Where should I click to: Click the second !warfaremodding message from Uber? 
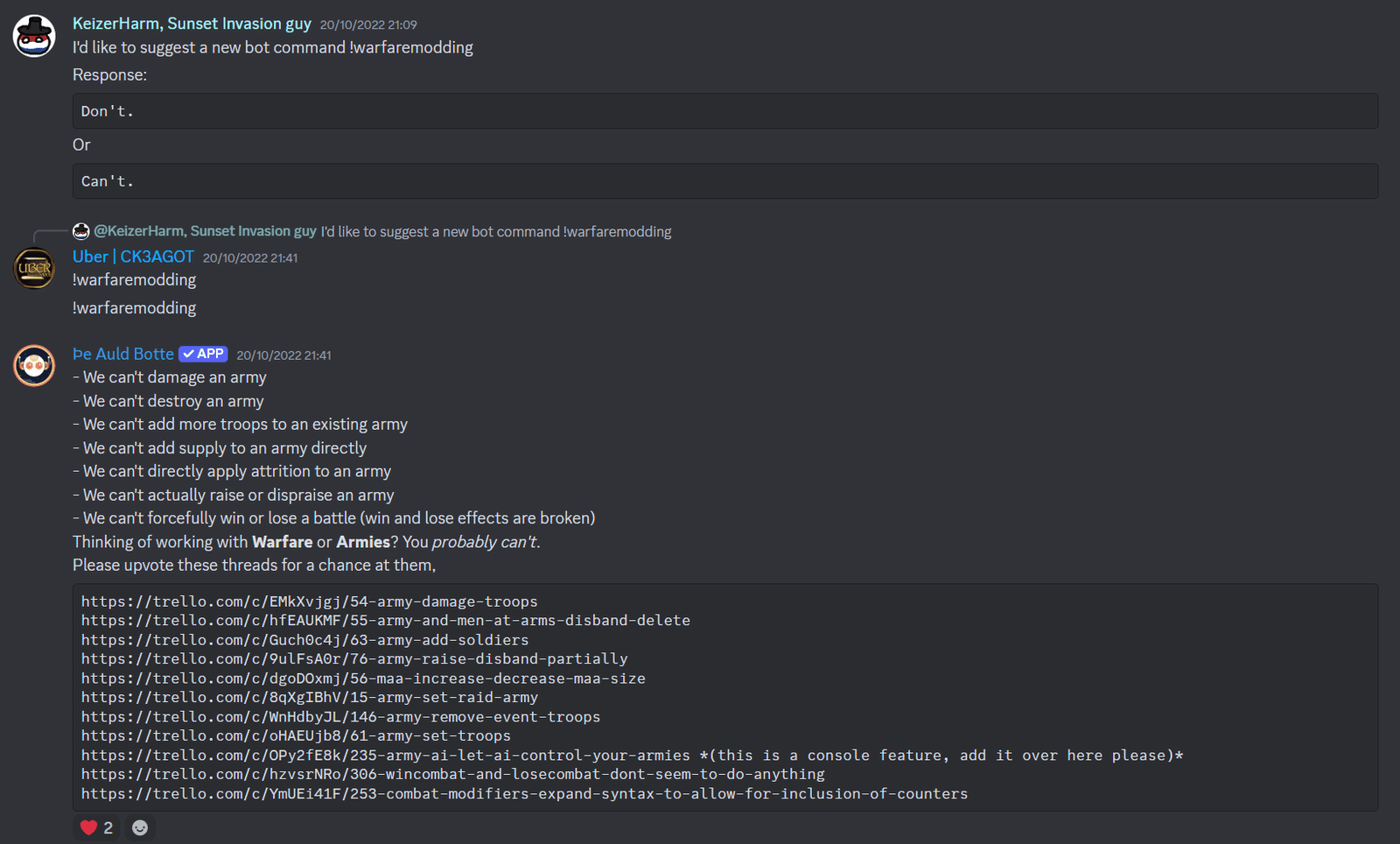coord(135,308)
